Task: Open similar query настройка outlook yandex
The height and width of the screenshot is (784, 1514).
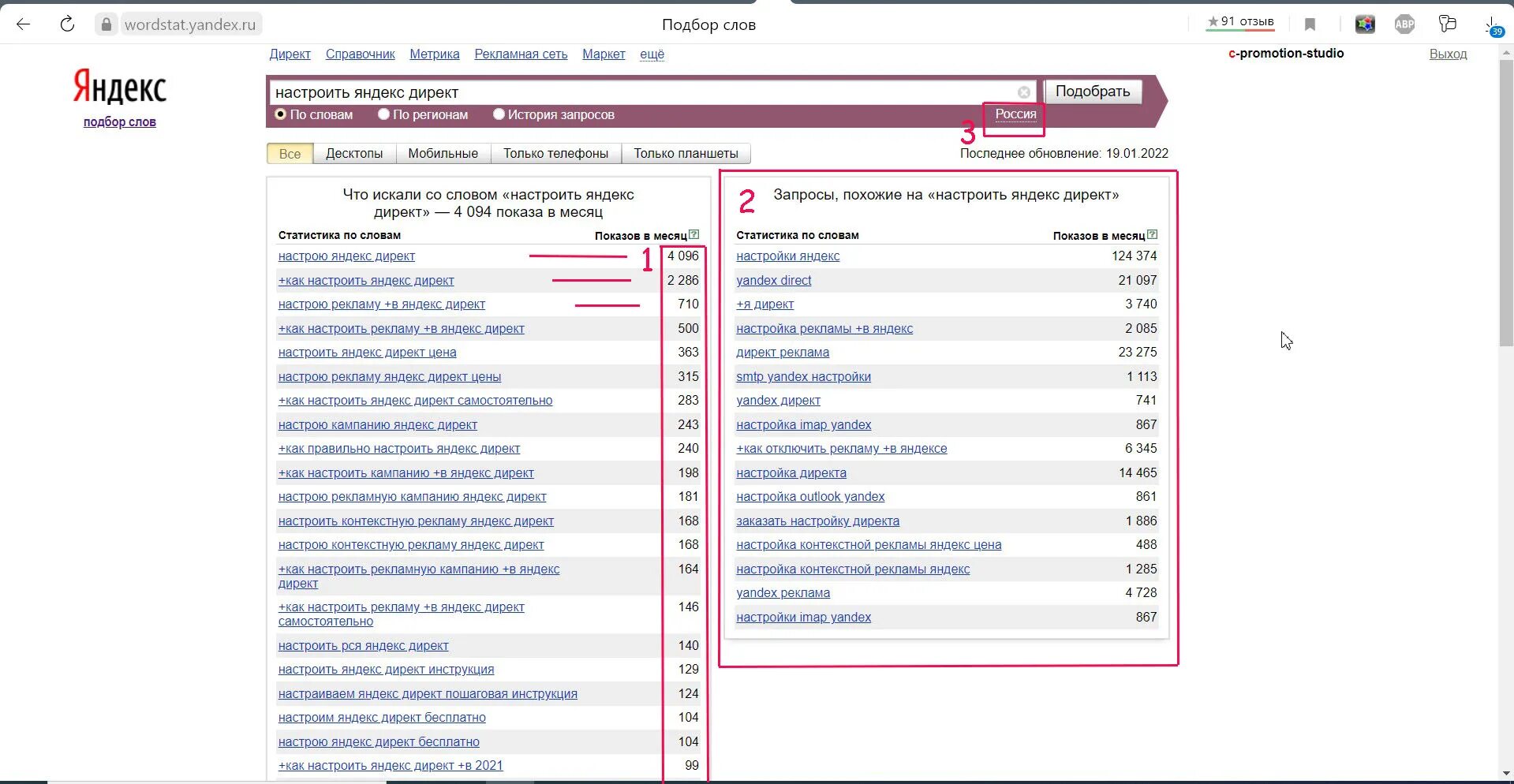Action: point(810,497)
